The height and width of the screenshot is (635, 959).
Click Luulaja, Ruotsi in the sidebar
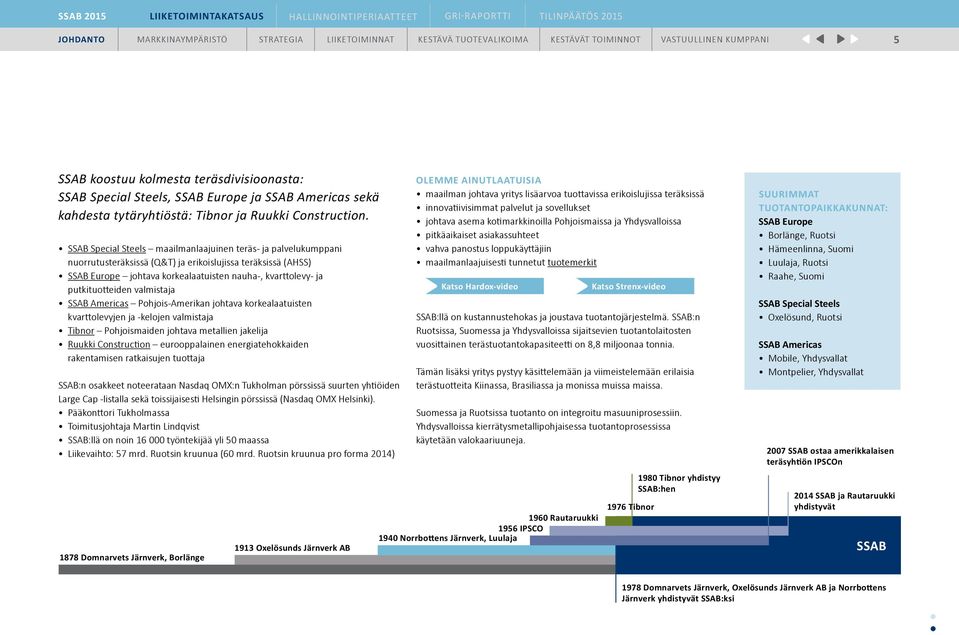(x=798, y=262)
